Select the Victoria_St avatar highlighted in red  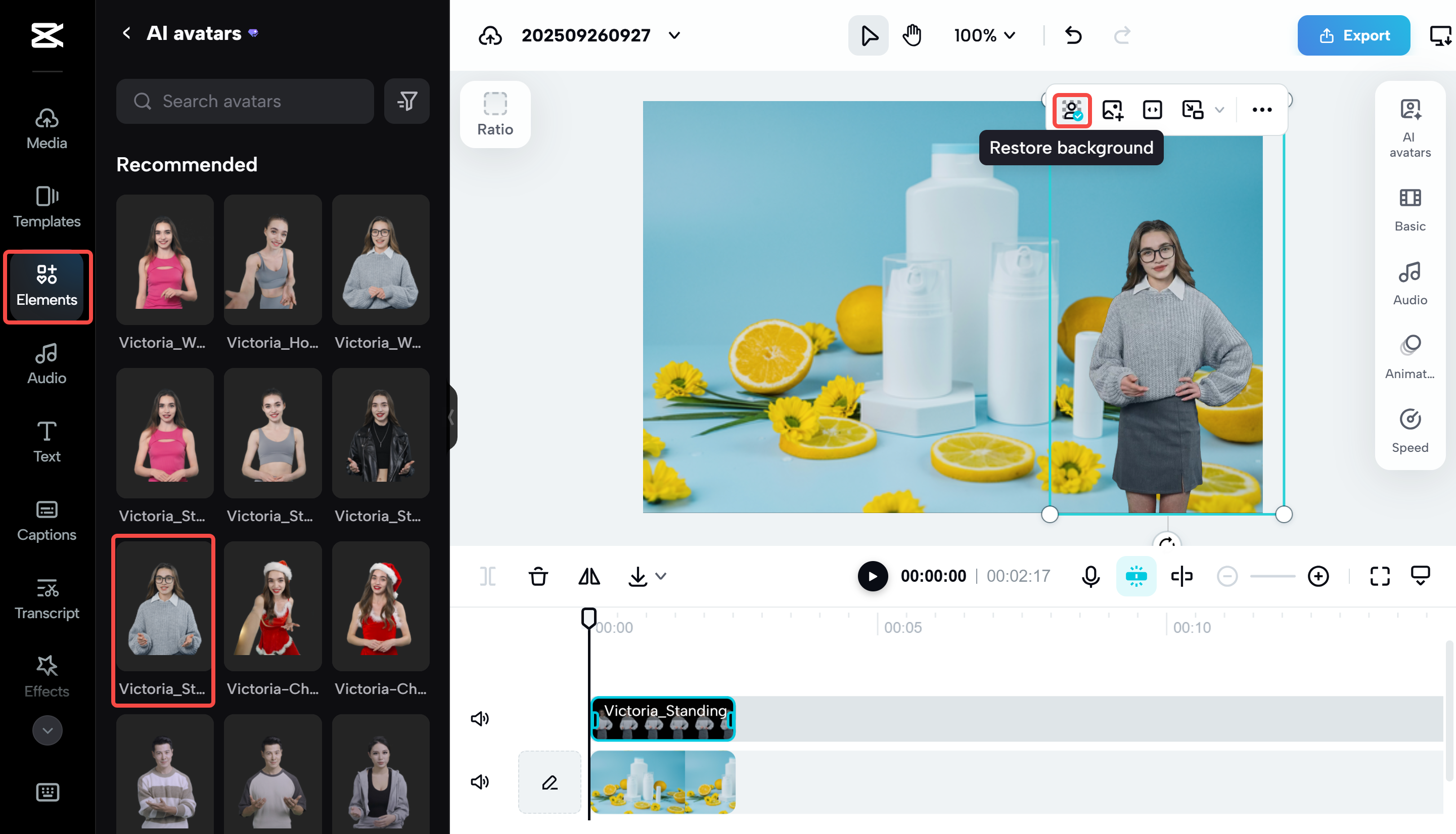click(163, 606)
